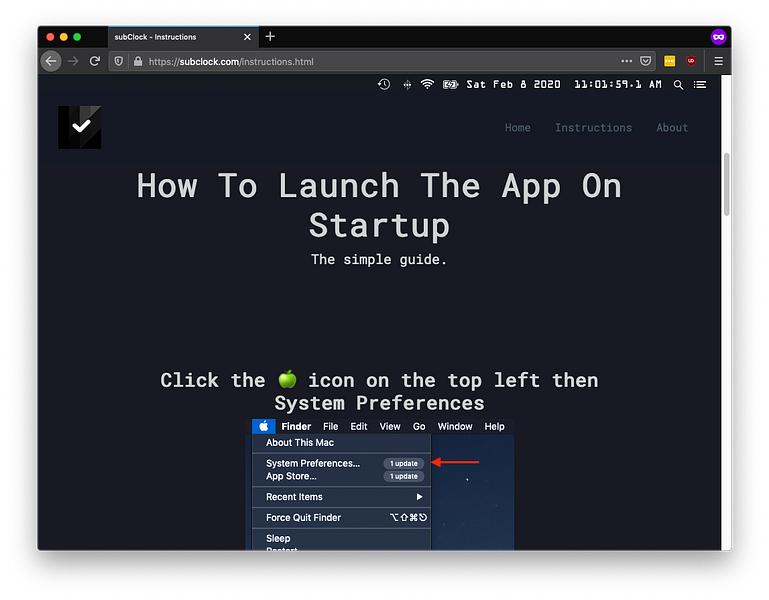Click File in the pictured menu bar
769x600 pixels.
[x=331, y=426]
